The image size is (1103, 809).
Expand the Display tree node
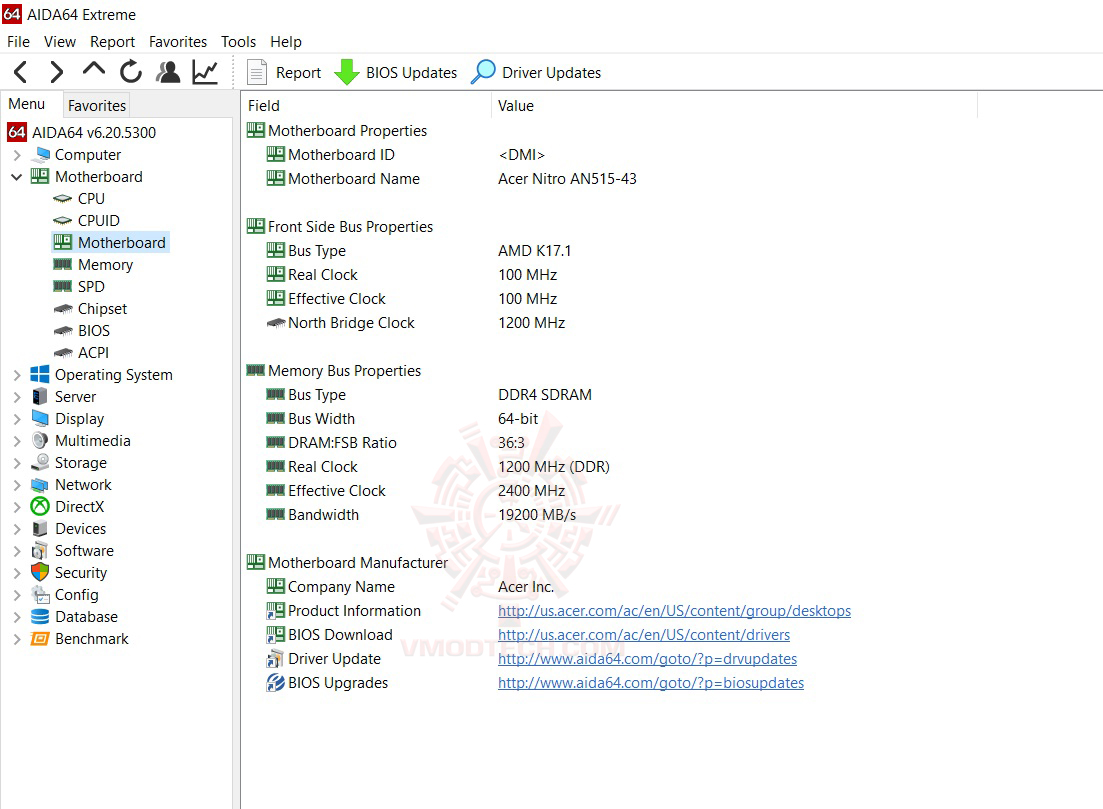[x=17, y=419]
